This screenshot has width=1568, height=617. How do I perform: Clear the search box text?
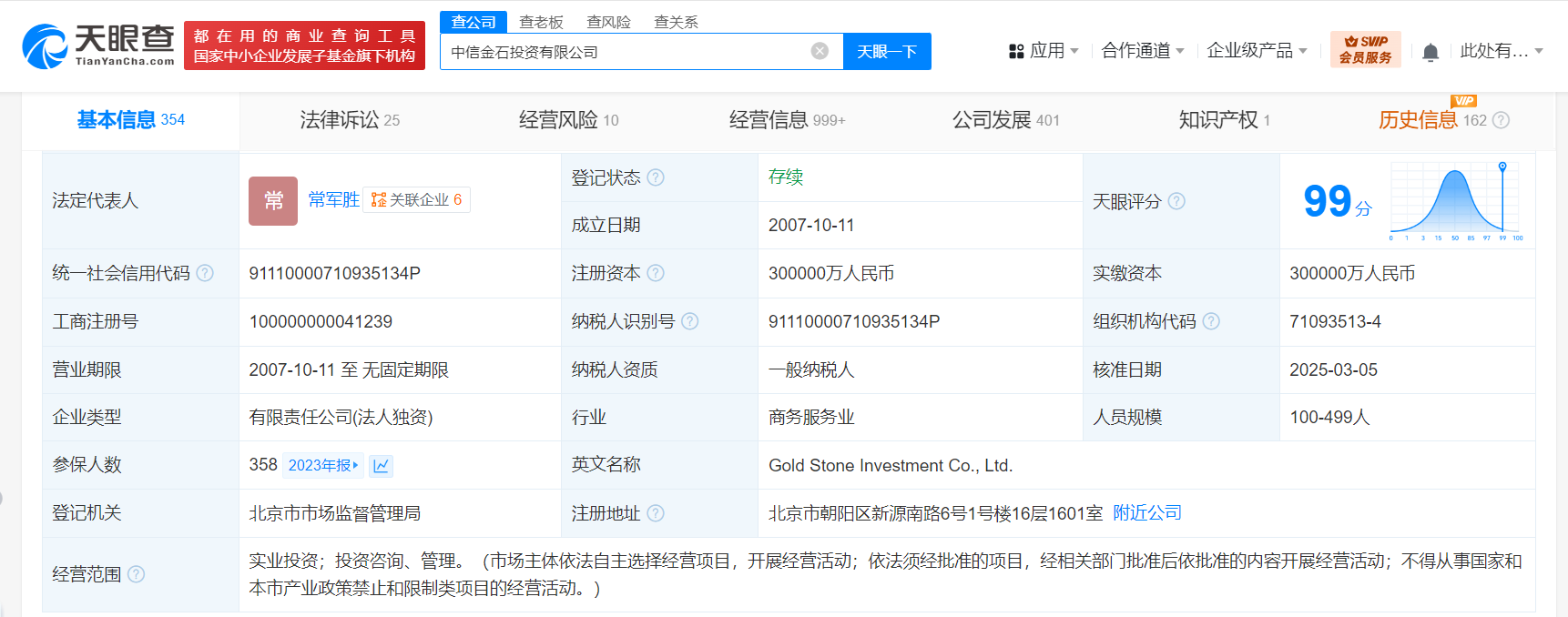pos(820,51)
